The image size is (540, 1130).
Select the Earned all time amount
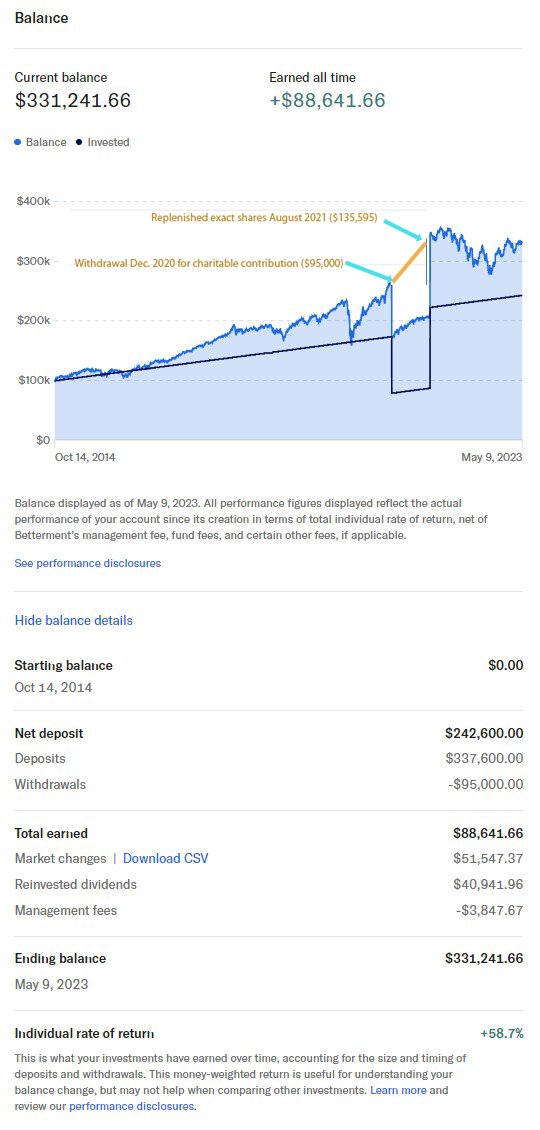coord(327,100)
